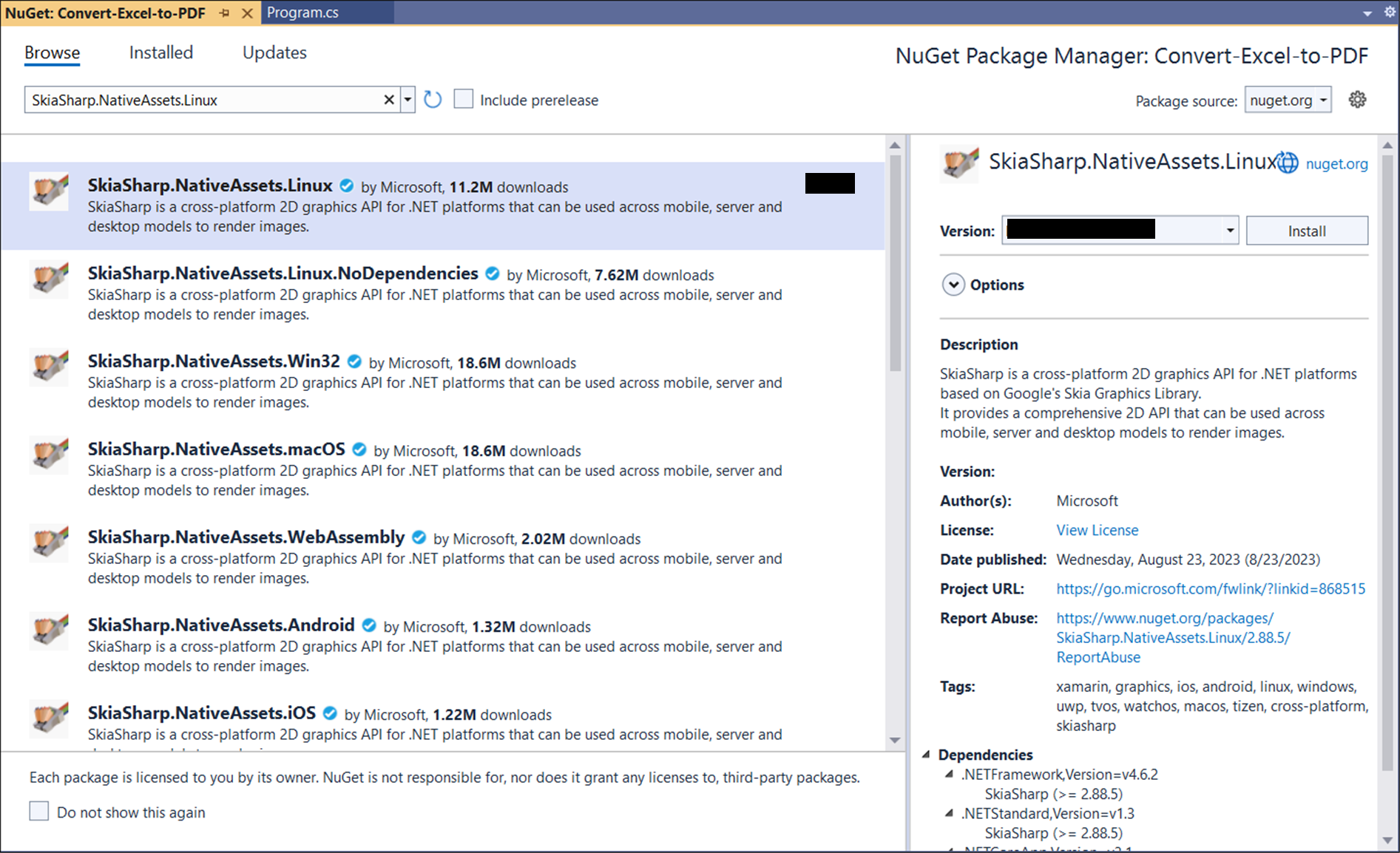
Task: Switch to the Installed tab
Action: coord(160,52)
